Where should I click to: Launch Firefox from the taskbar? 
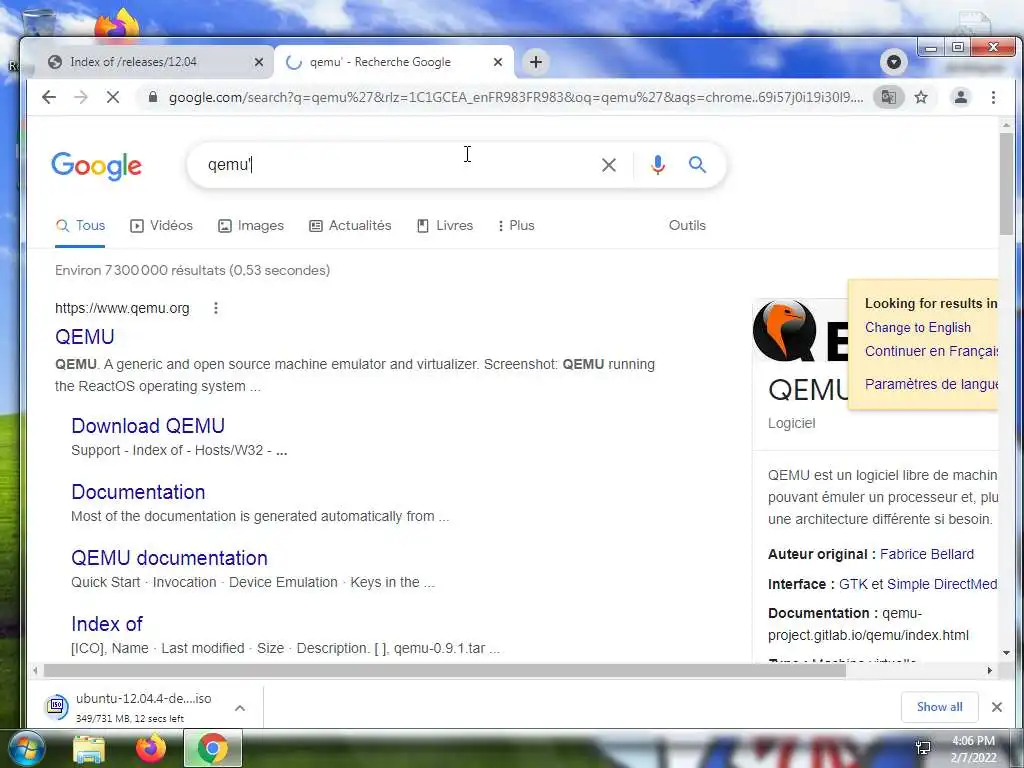151,748
